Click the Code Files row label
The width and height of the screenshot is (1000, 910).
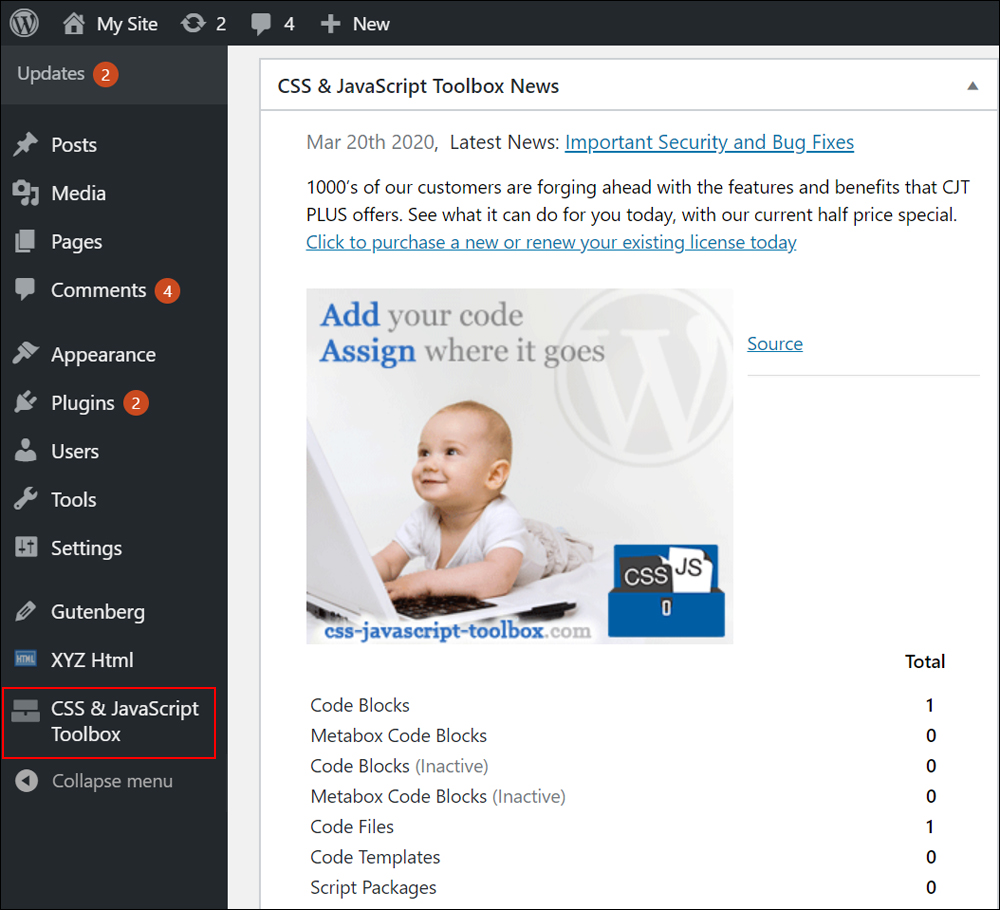click(352, 826)
